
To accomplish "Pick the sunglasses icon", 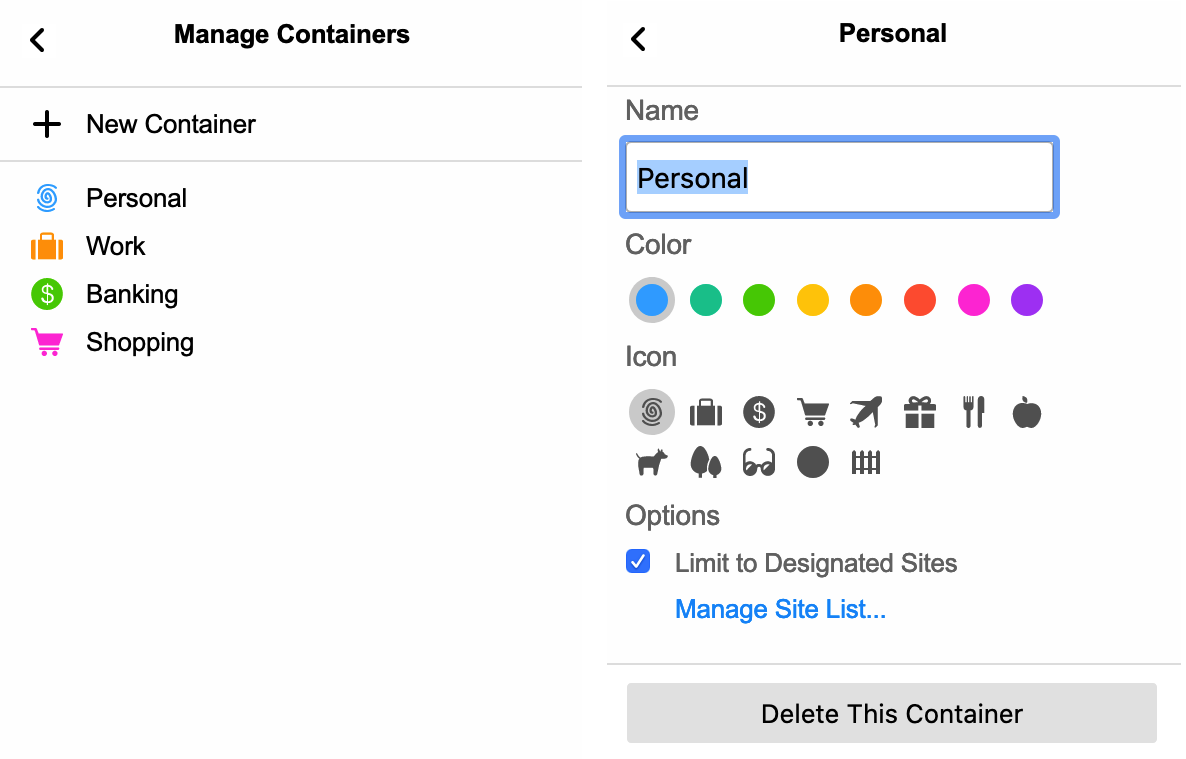I will coord(759,461).
